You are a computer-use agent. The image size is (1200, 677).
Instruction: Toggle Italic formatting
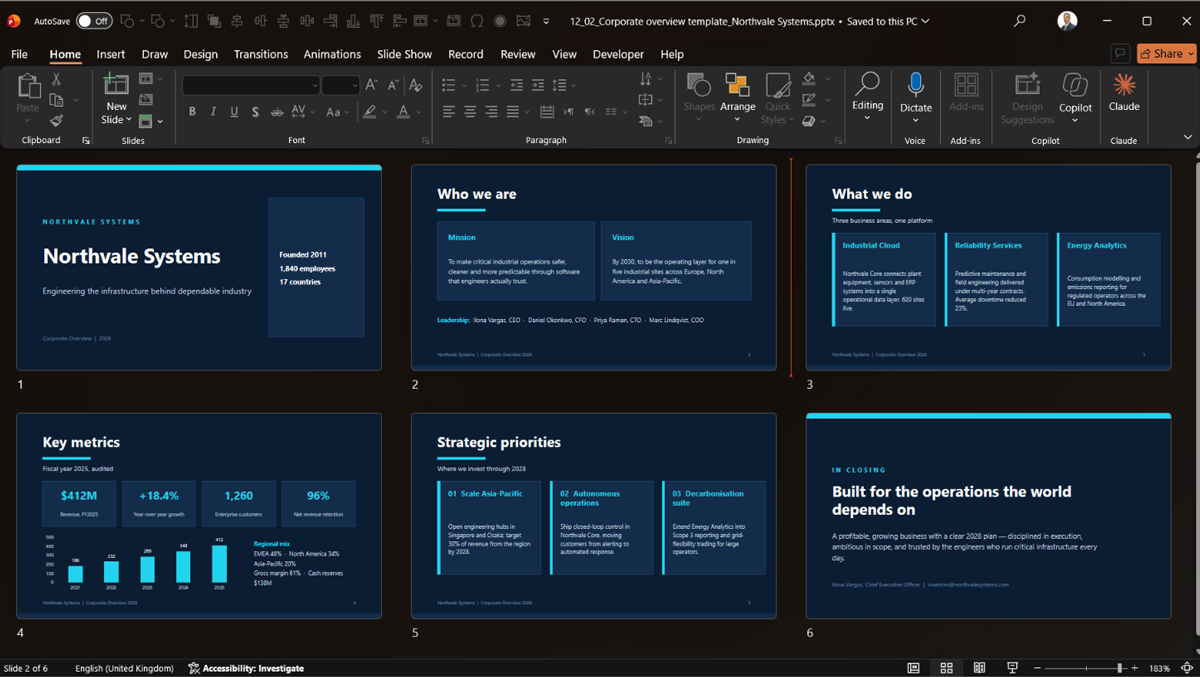(x=213, y=112)
